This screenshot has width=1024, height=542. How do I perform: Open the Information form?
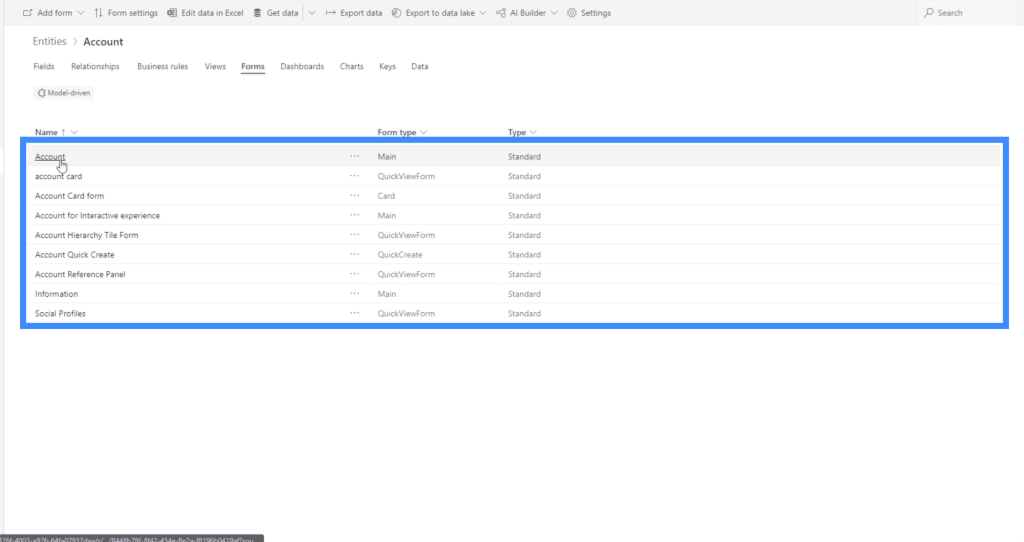click(56, 294)
